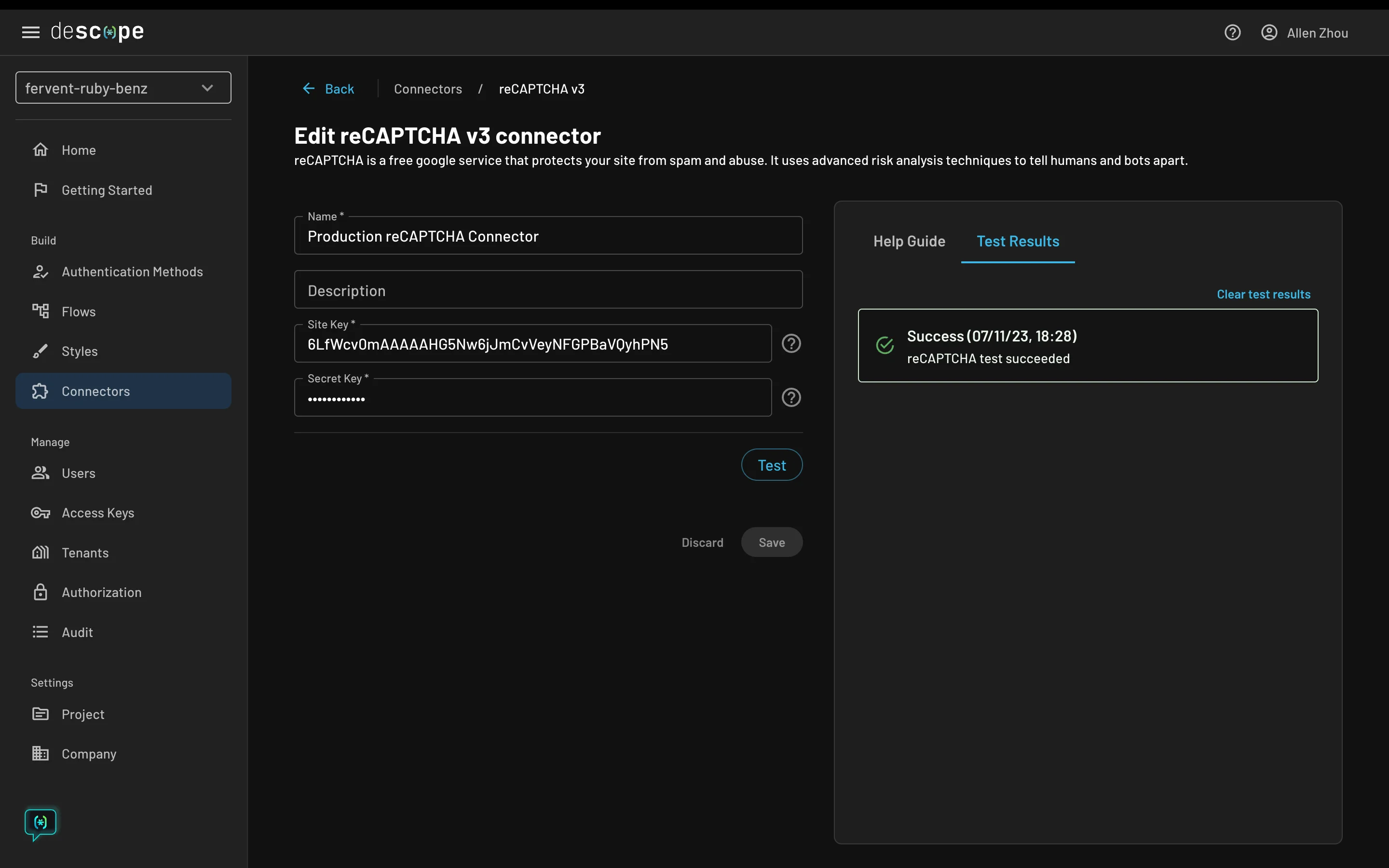Open Company settings

click(123, 754)
